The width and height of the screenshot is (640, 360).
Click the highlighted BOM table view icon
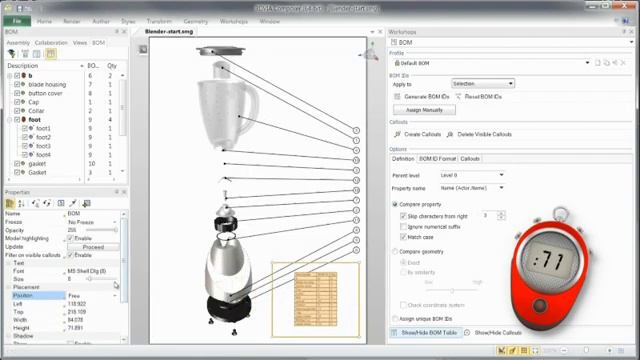tap(51, 54)
